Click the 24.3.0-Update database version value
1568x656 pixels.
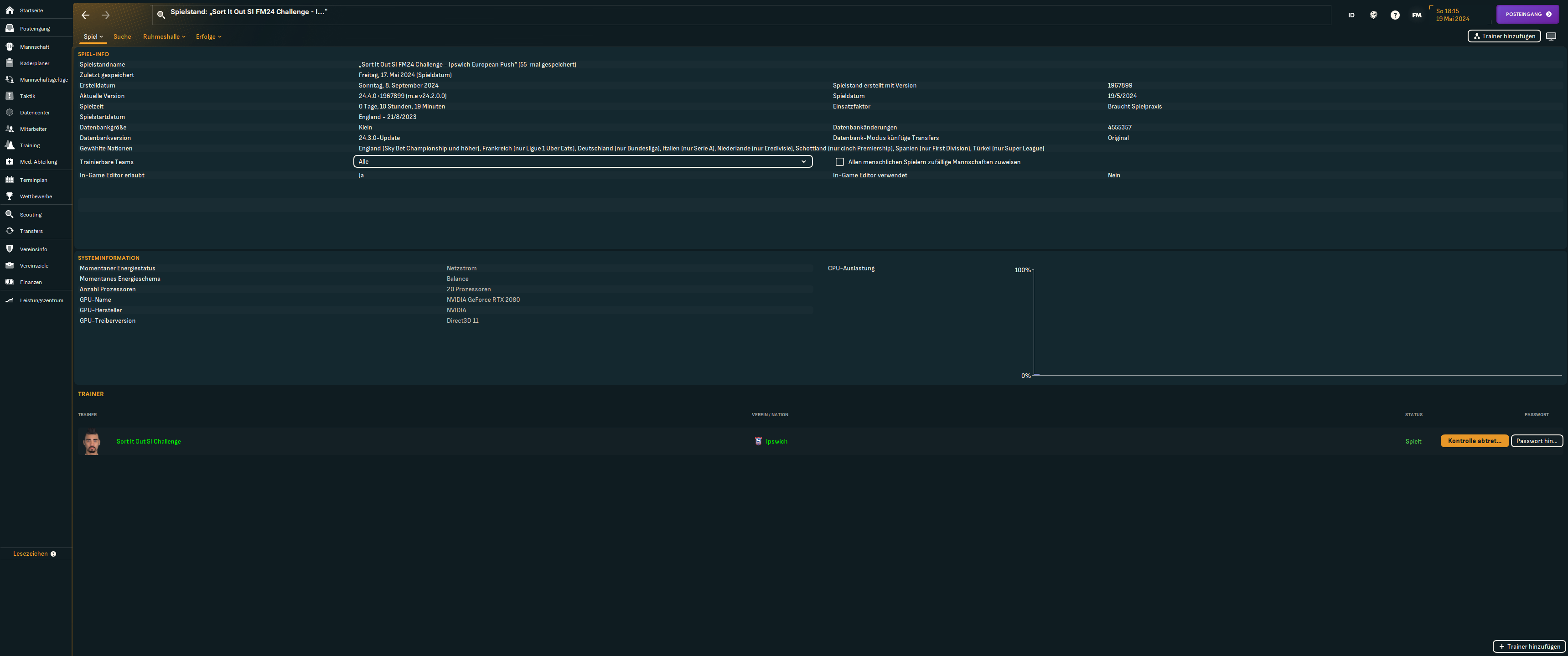[x=379, y=138]
